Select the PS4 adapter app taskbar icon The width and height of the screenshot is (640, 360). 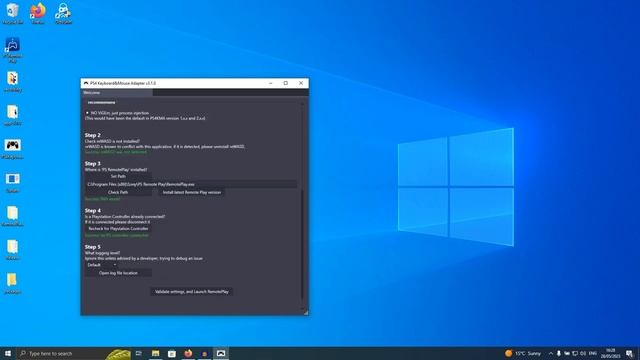coord(221,353)
